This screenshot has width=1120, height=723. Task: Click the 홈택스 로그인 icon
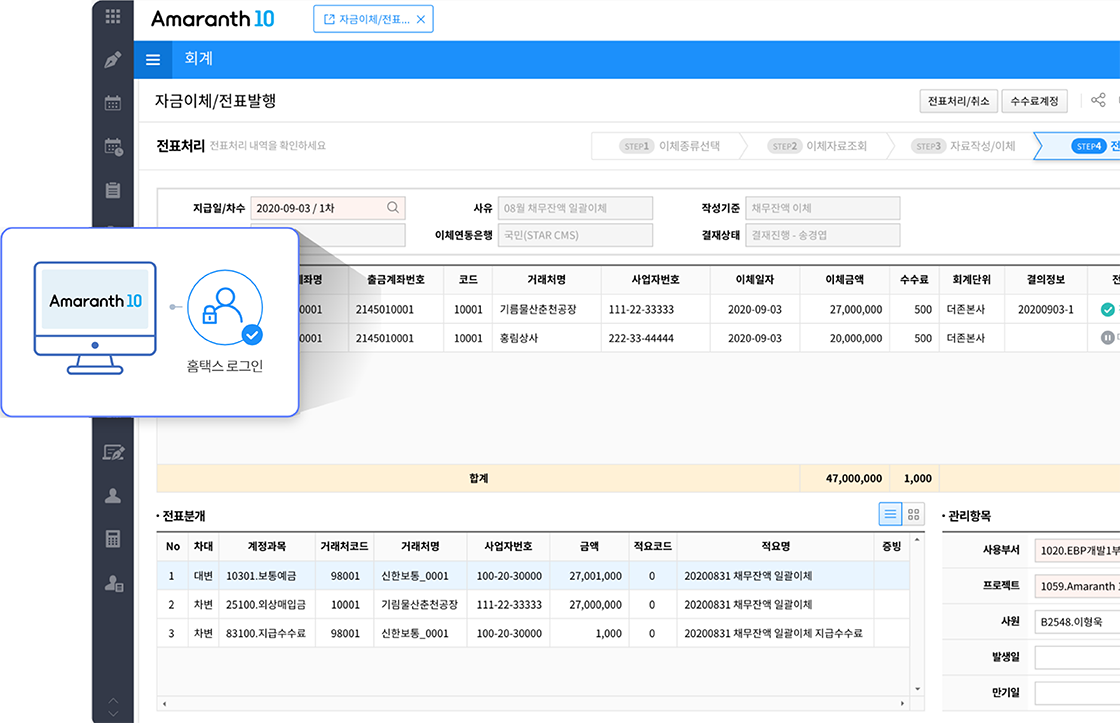(225, 308)
